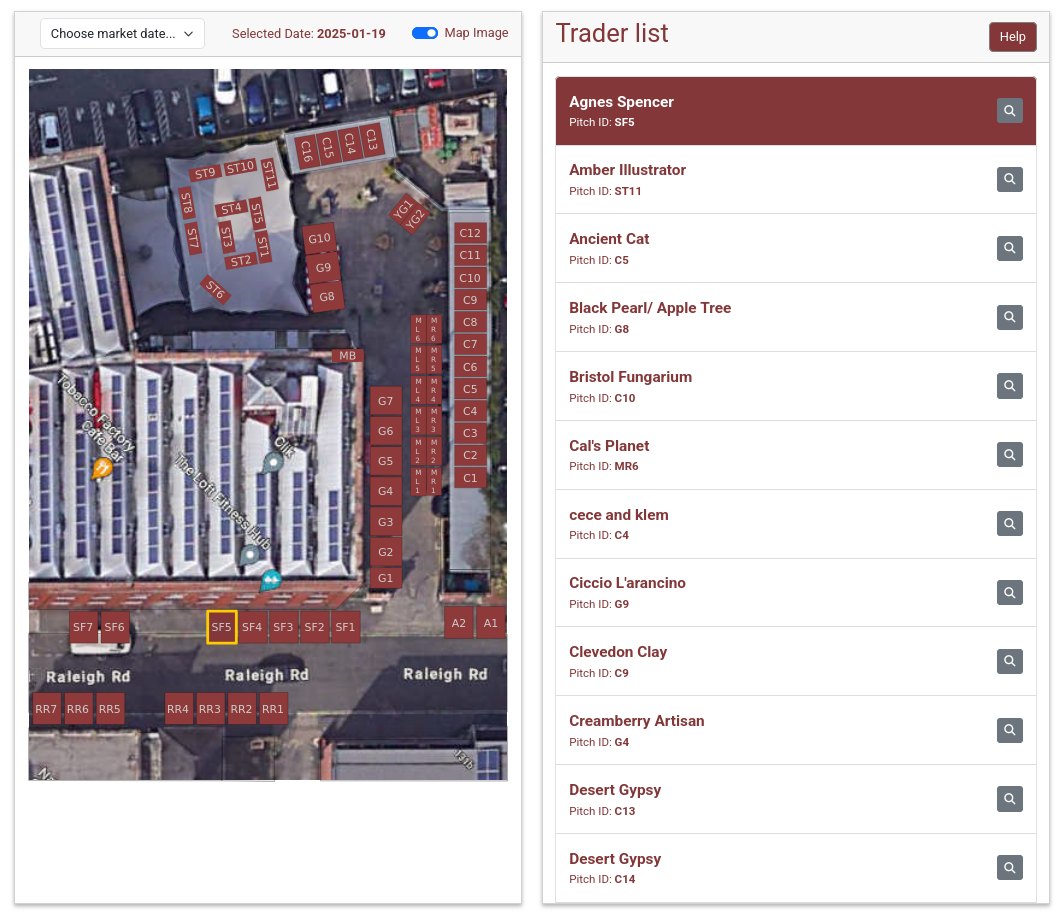Click the search icon for Desert Gypsy pitch C14

(1009, 867)
